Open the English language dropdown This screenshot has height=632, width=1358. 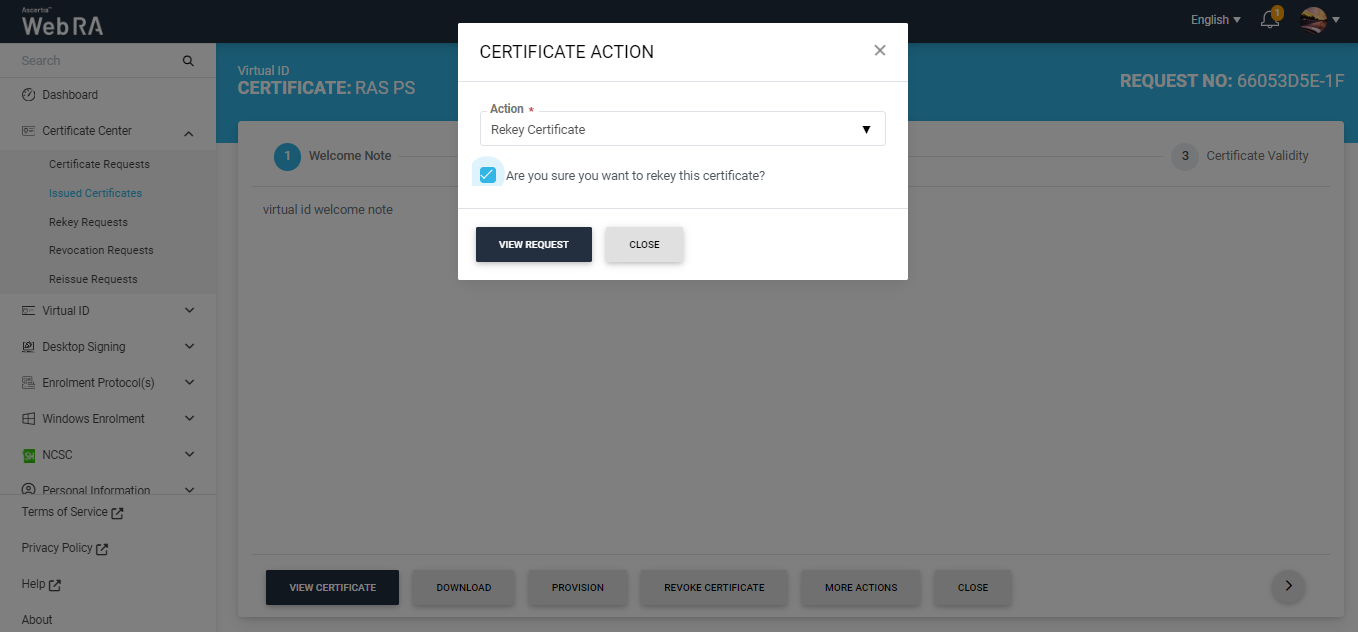click(x=1215, y=20)
